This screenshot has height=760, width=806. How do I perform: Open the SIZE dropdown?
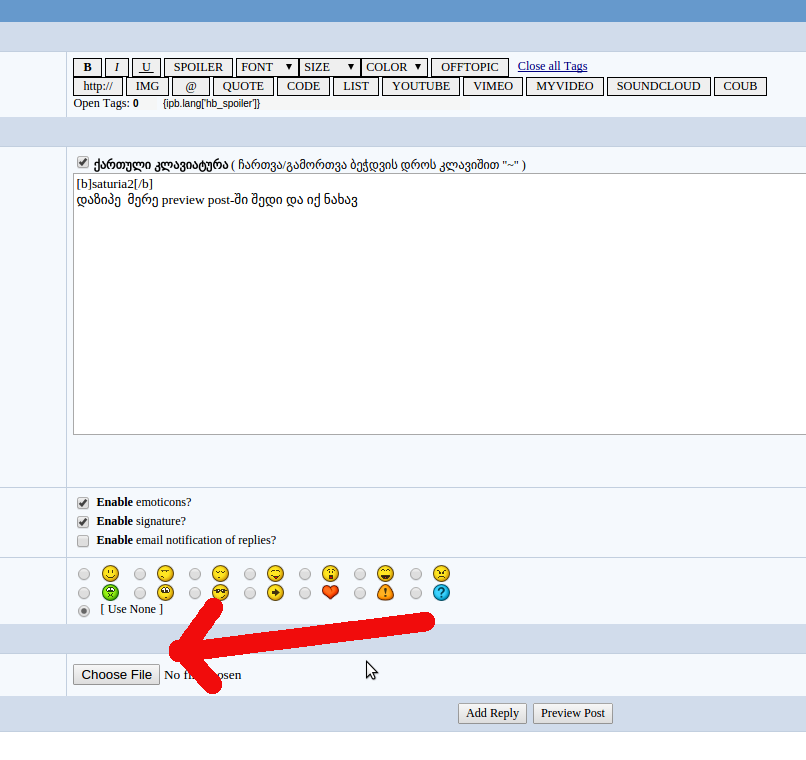pos(329,67)
